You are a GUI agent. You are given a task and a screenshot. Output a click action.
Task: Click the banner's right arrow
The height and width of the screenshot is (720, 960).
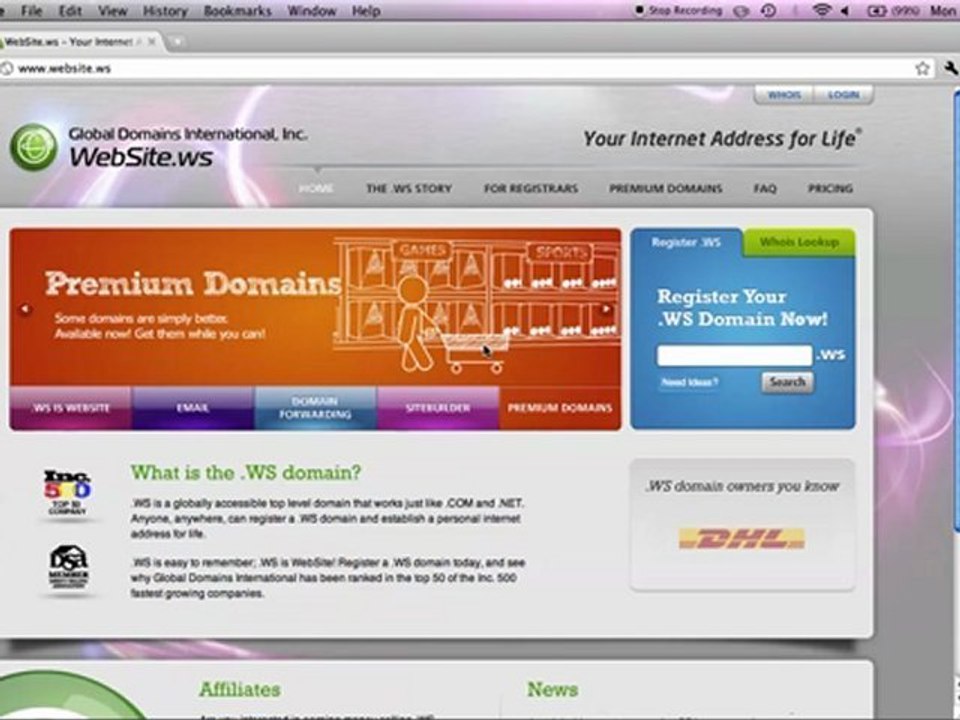pyautogui.click(x=606, y=309)
